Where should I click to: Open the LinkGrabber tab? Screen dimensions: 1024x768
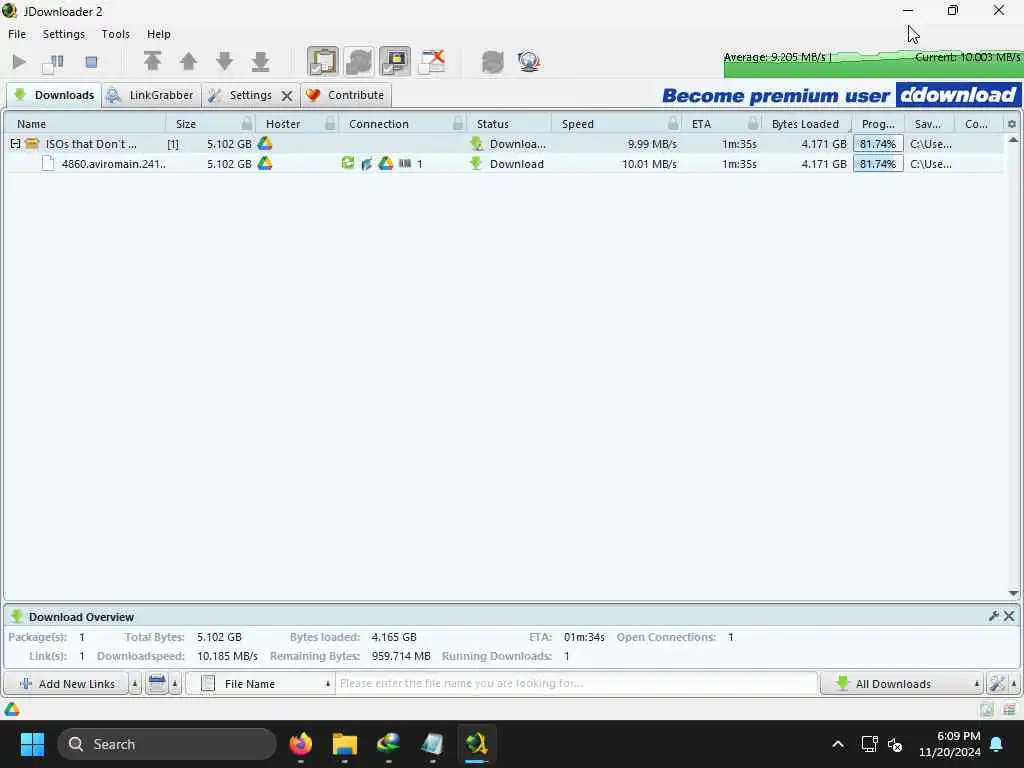151,95
